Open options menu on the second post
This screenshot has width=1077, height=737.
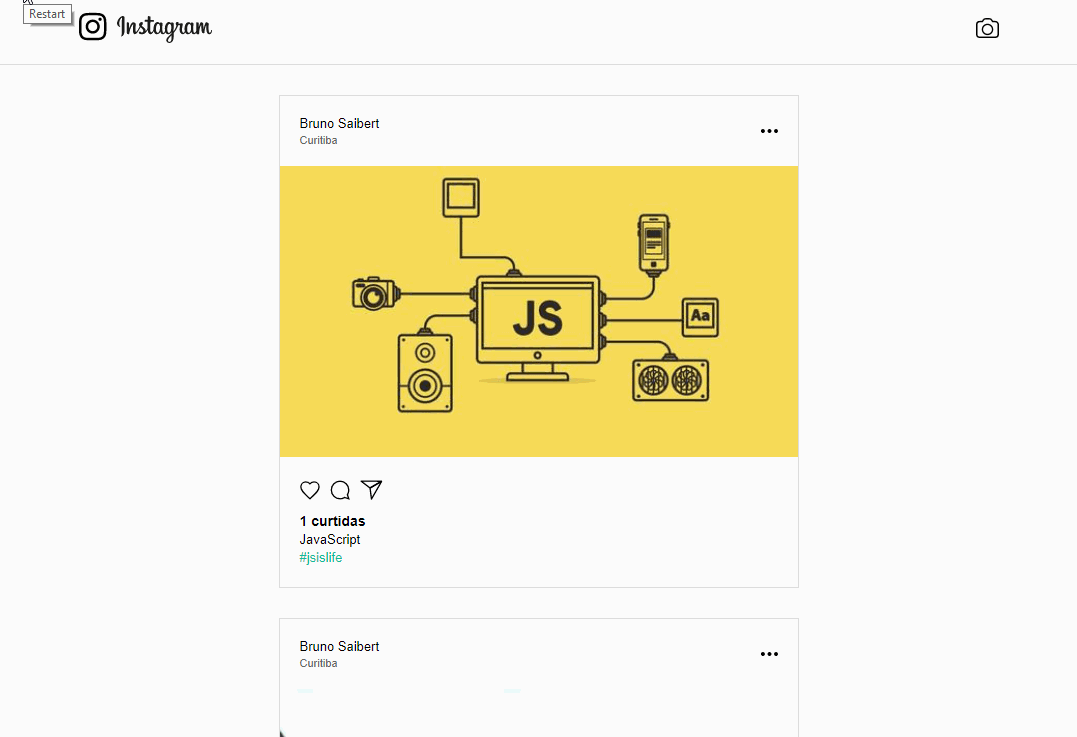(x=769, y=654)
